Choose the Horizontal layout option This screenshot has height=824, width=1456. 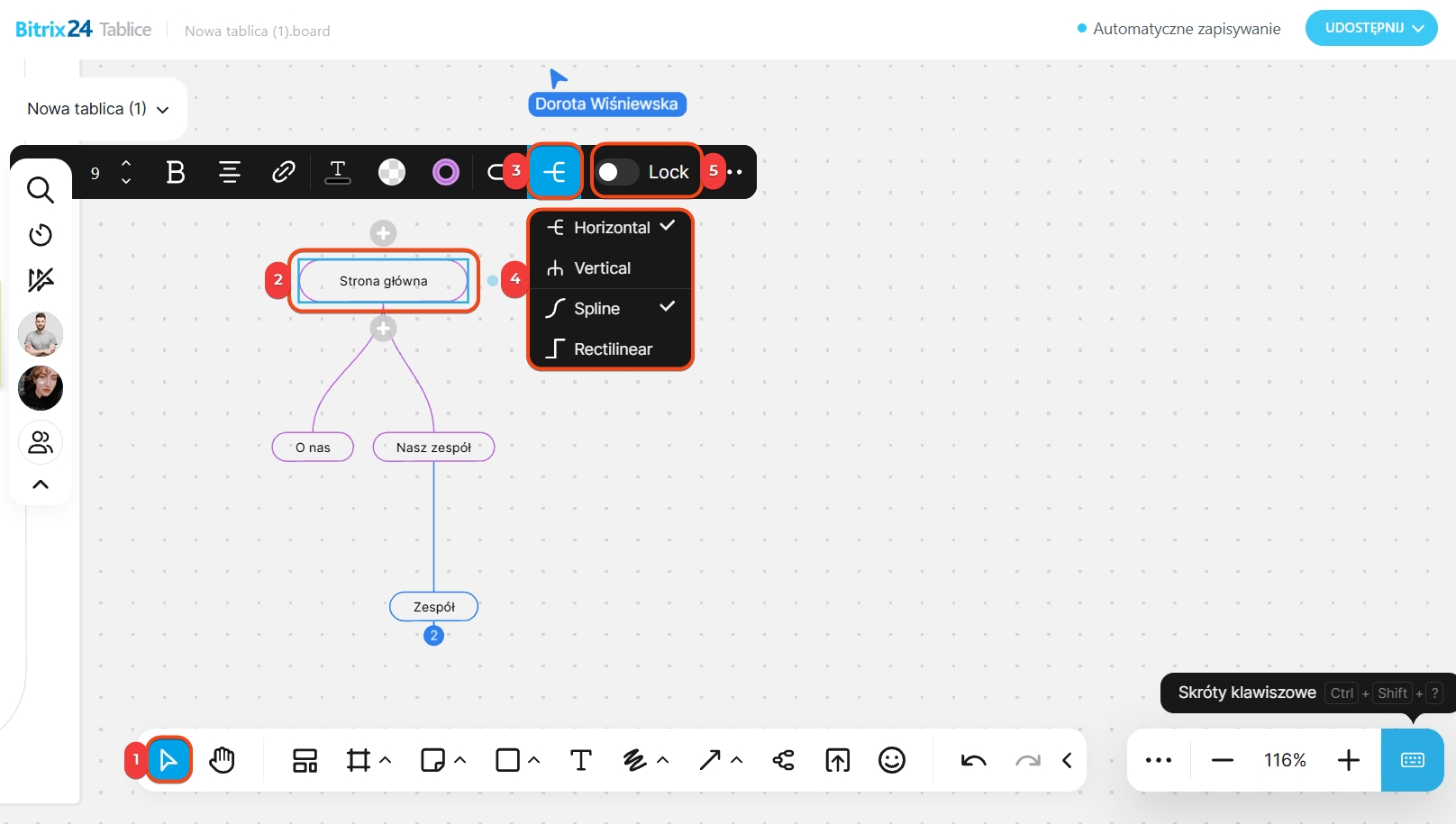coord(611,228)
